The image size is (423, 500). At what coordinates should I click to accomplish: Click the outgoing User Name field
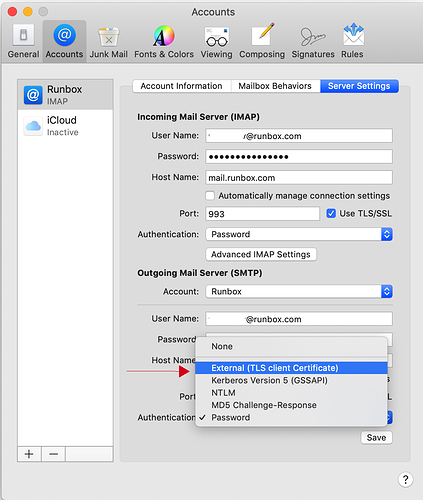pos(299,319)
